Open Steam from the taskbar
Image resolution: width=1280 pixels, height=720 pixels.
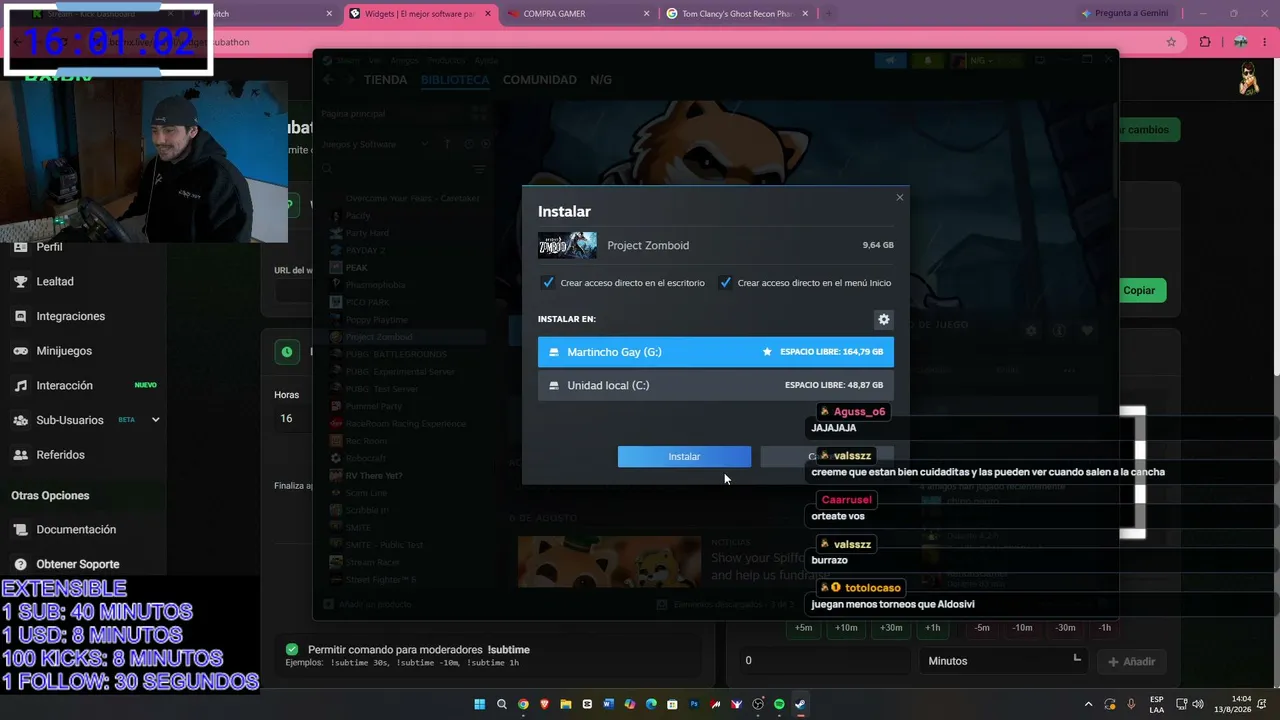(x=800, y=704)
